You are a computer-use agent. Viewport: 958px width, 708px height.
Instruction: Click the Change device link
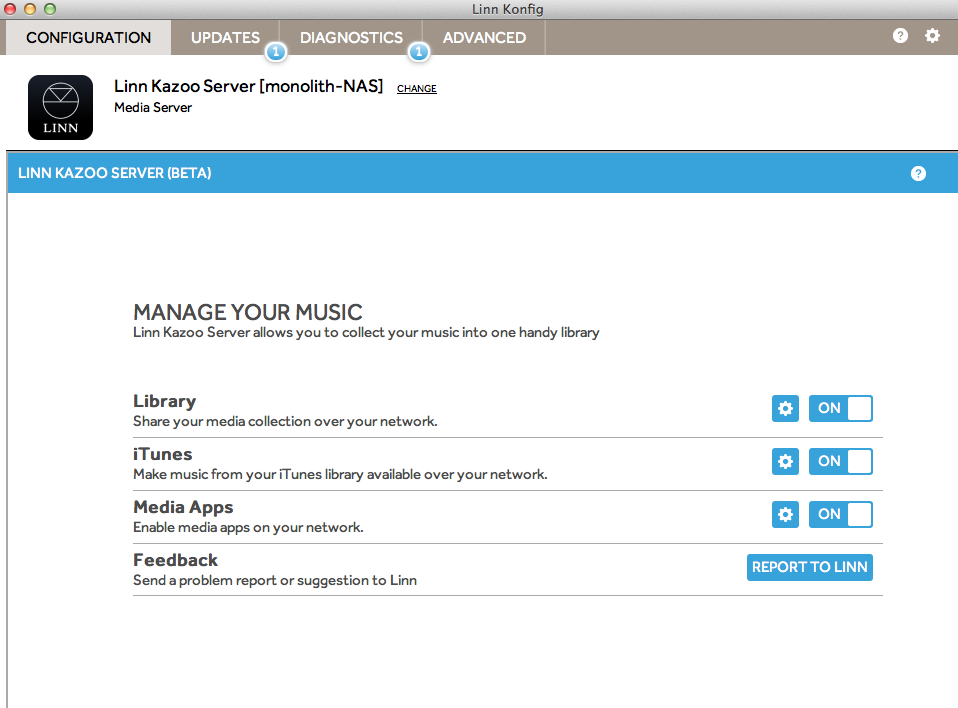417,89
